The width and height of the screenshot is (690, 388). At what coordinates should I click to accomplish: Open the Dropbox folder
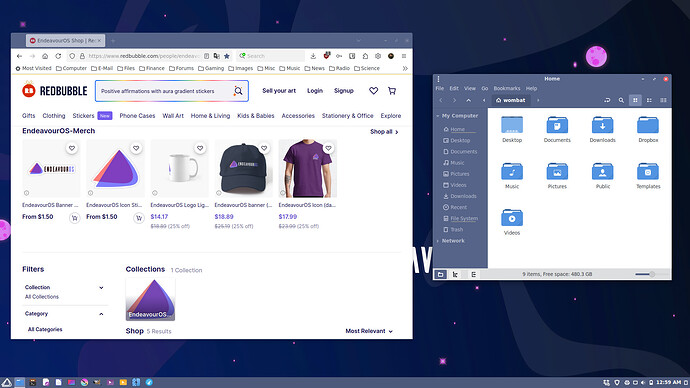648,129
